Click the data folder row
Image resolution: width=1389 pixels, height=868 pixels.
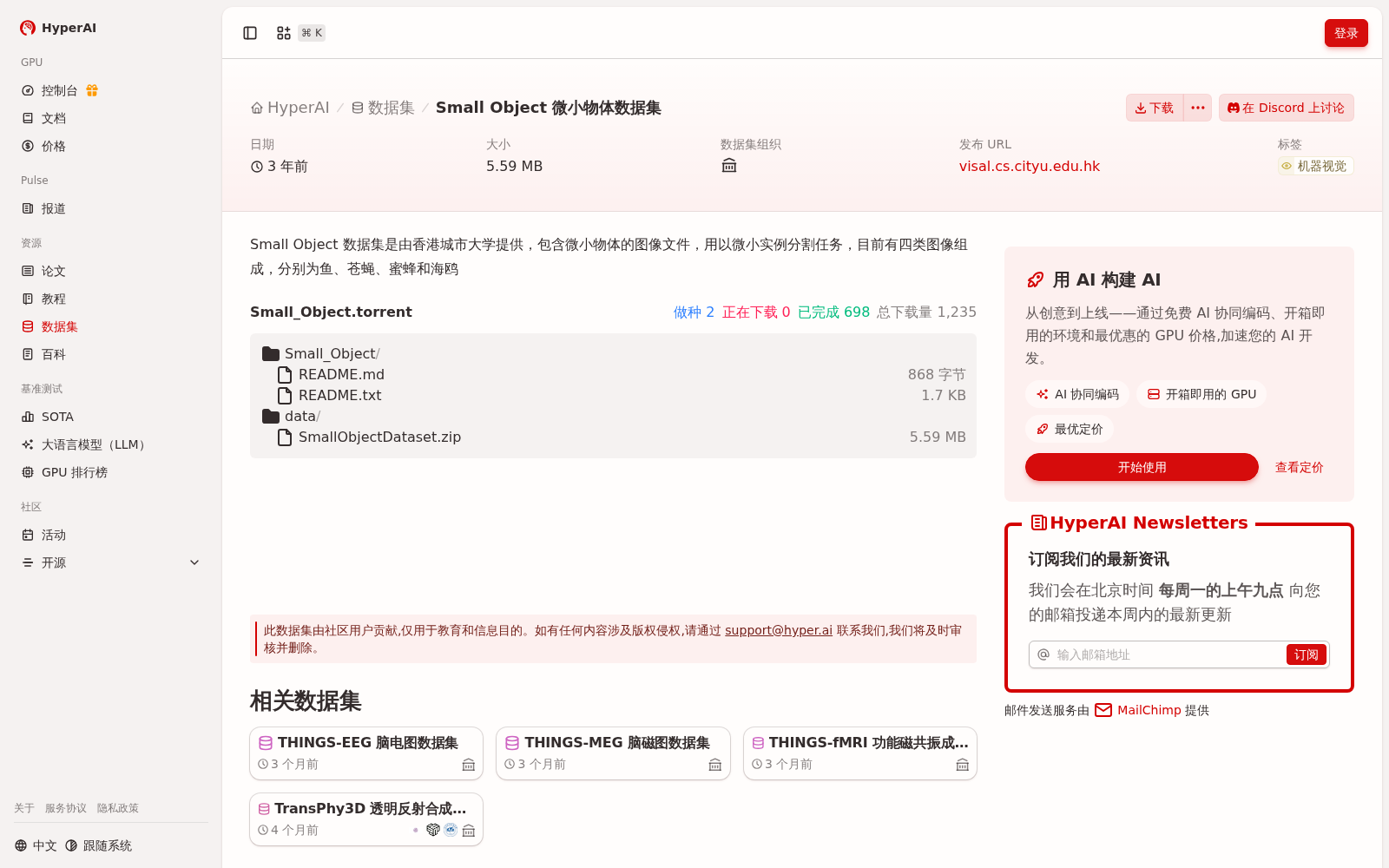click(613, 416)
